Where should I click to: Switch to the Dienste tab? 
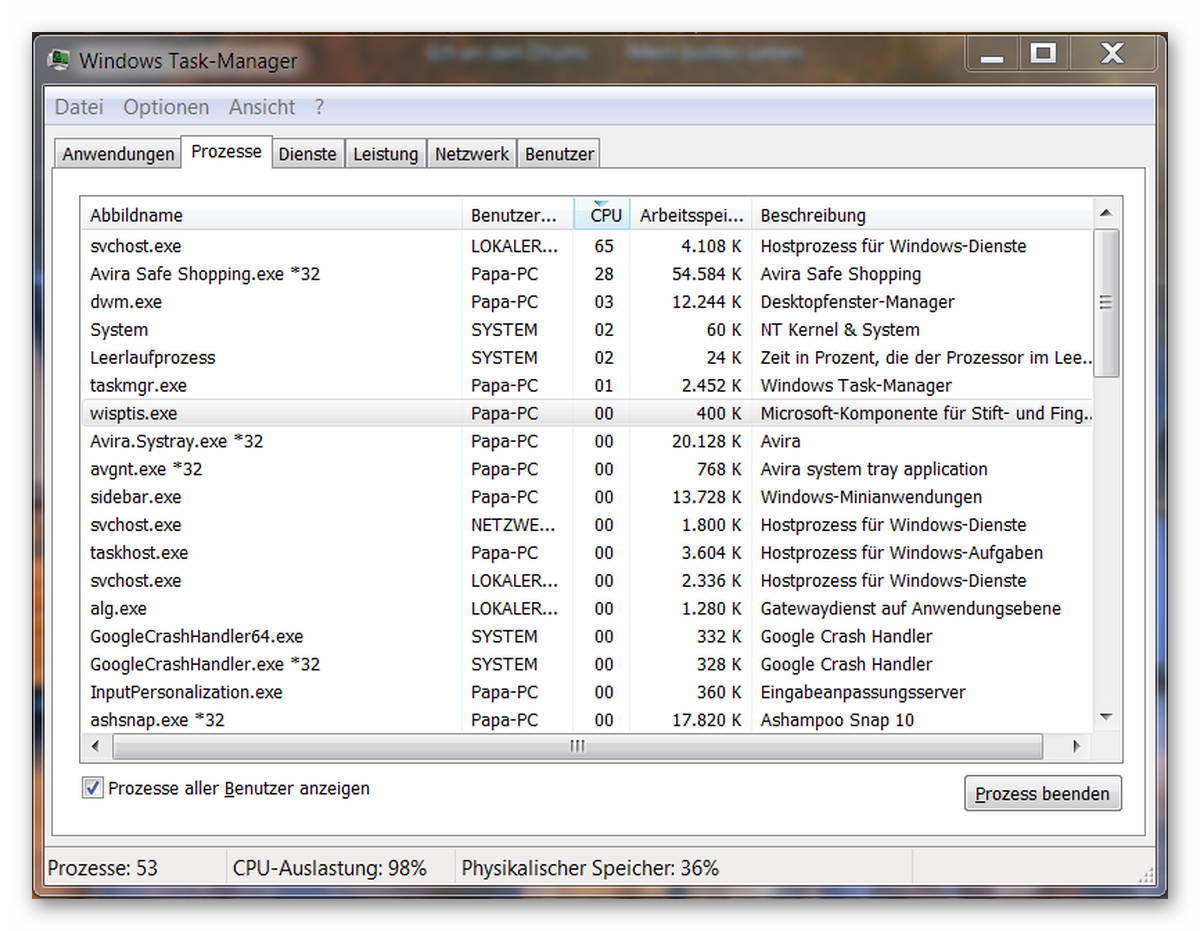(308, 154)
